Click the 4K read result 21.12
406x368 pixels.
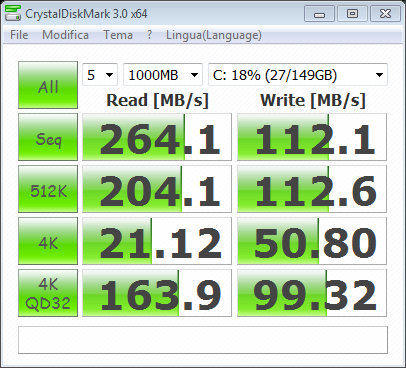click(157, 241)
